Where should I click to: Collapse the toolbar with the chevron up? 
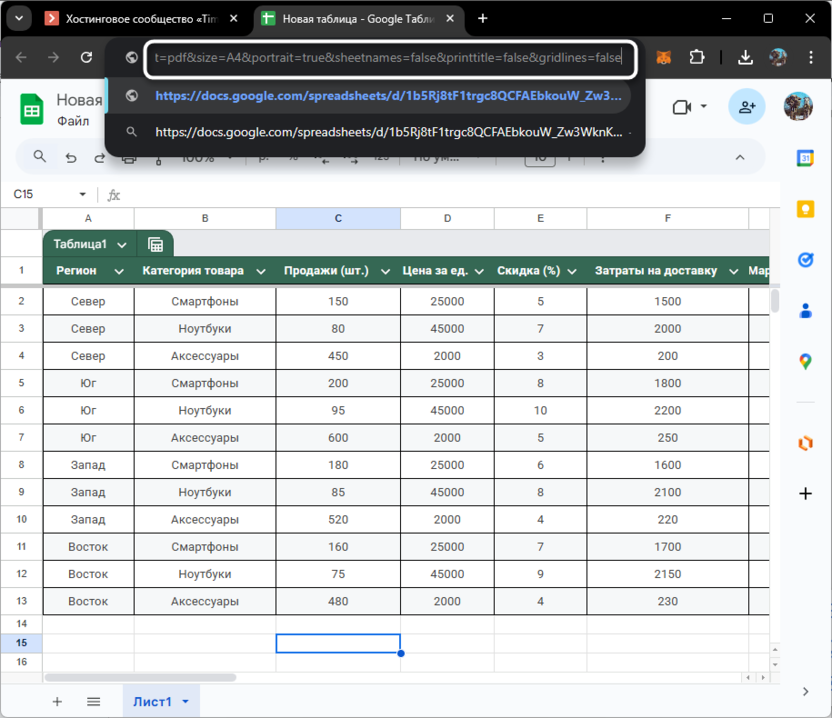[740, 157]
